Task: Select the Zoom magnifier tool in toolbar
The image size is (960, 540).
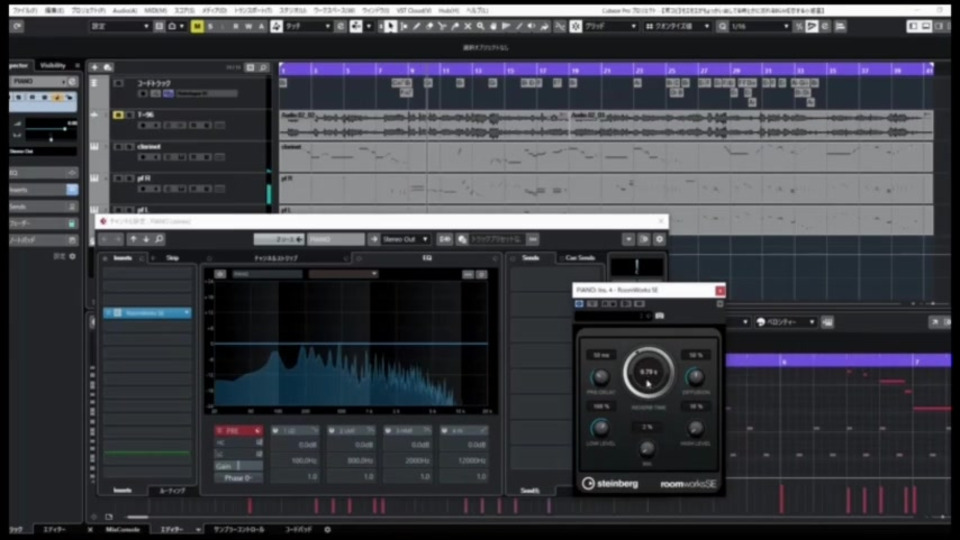Action: pos(481,26)
